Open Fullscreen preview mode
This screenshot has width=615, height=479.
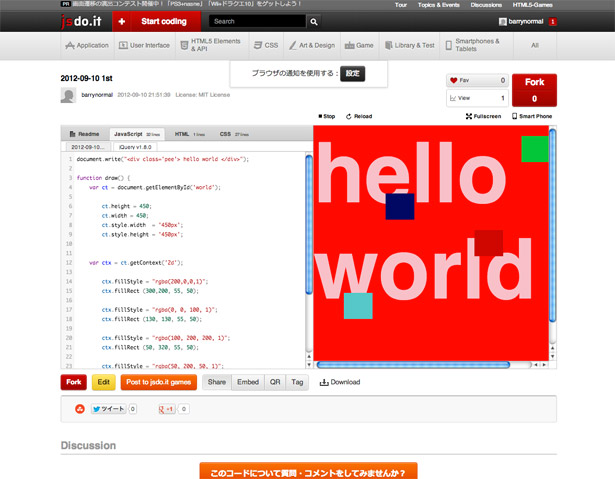coord(483,116)
